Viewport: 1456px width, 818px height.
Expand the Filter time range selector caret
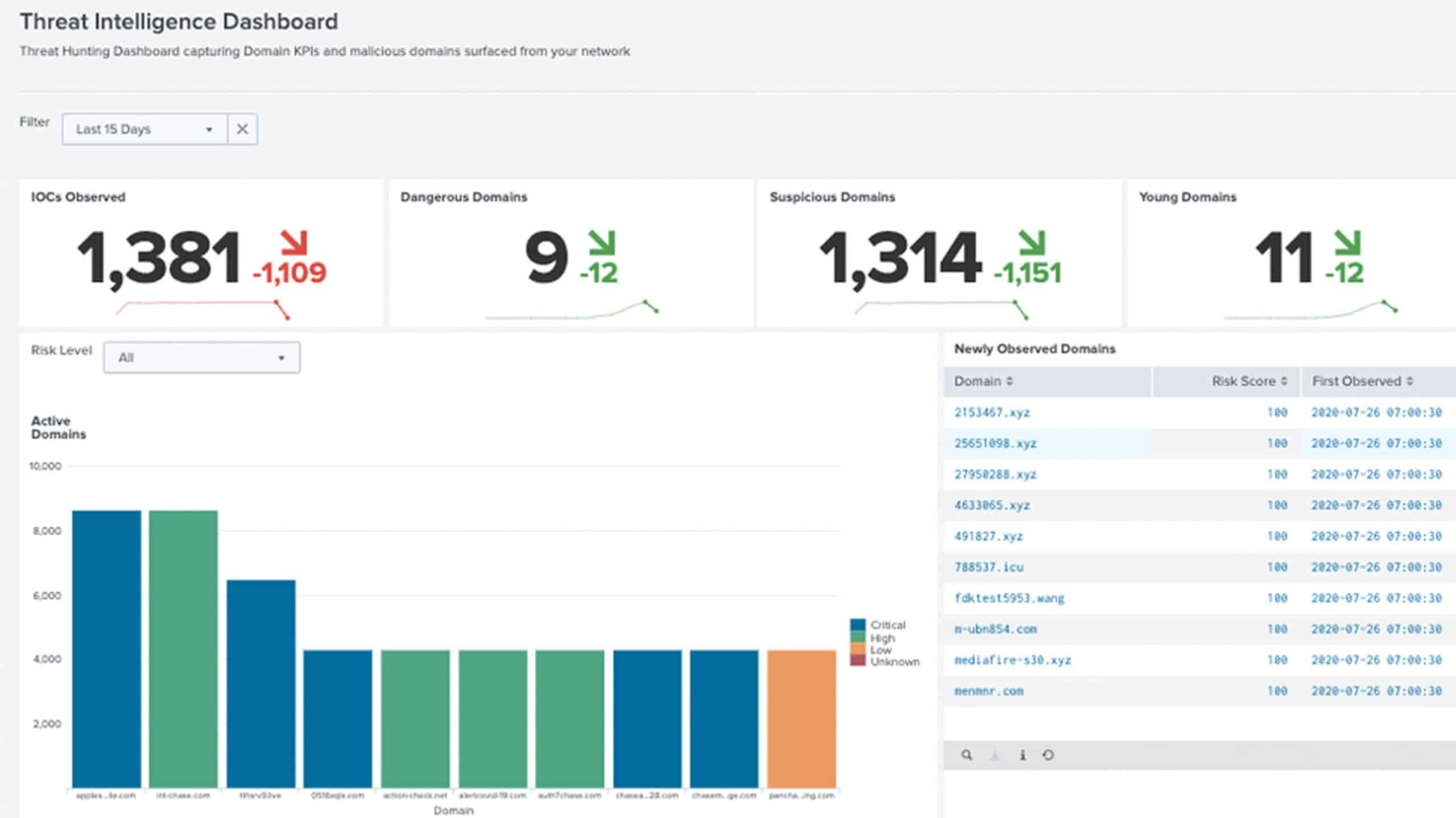coord(208,129)
